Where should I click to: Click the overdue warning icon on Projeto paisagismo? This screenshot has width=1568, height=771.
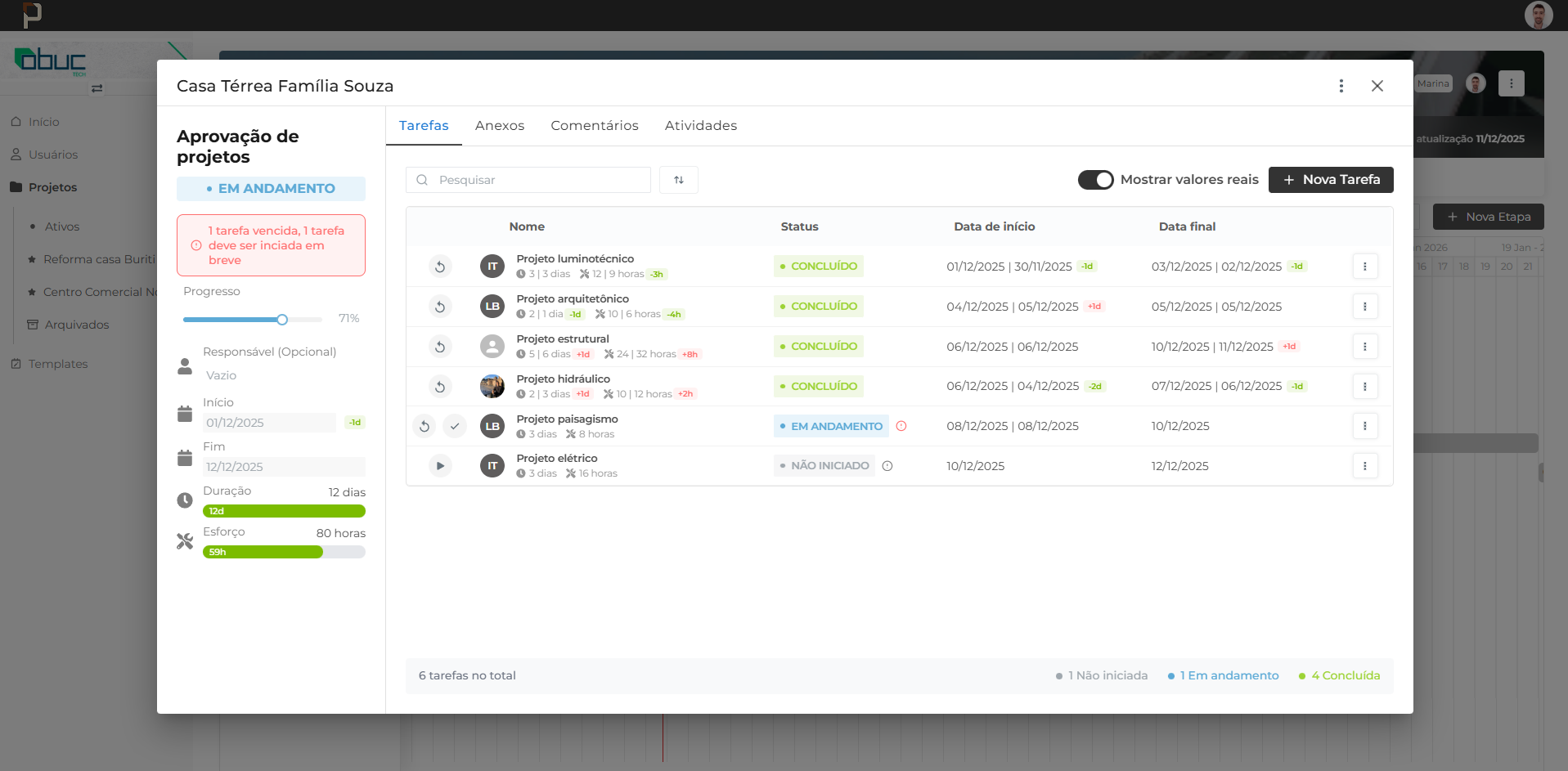(x=901, y=426)
